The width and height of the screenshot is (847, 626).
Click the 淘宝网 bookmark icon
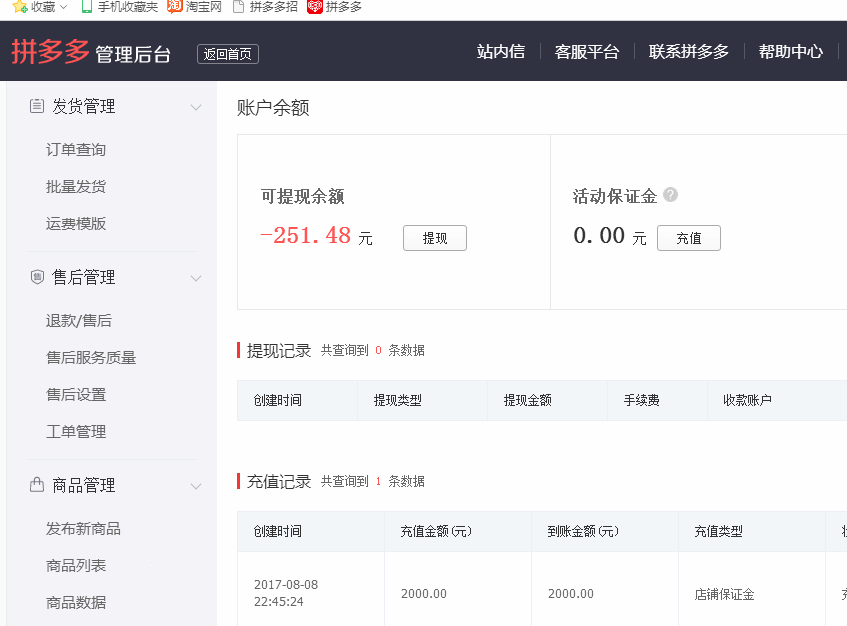(175, 7)
